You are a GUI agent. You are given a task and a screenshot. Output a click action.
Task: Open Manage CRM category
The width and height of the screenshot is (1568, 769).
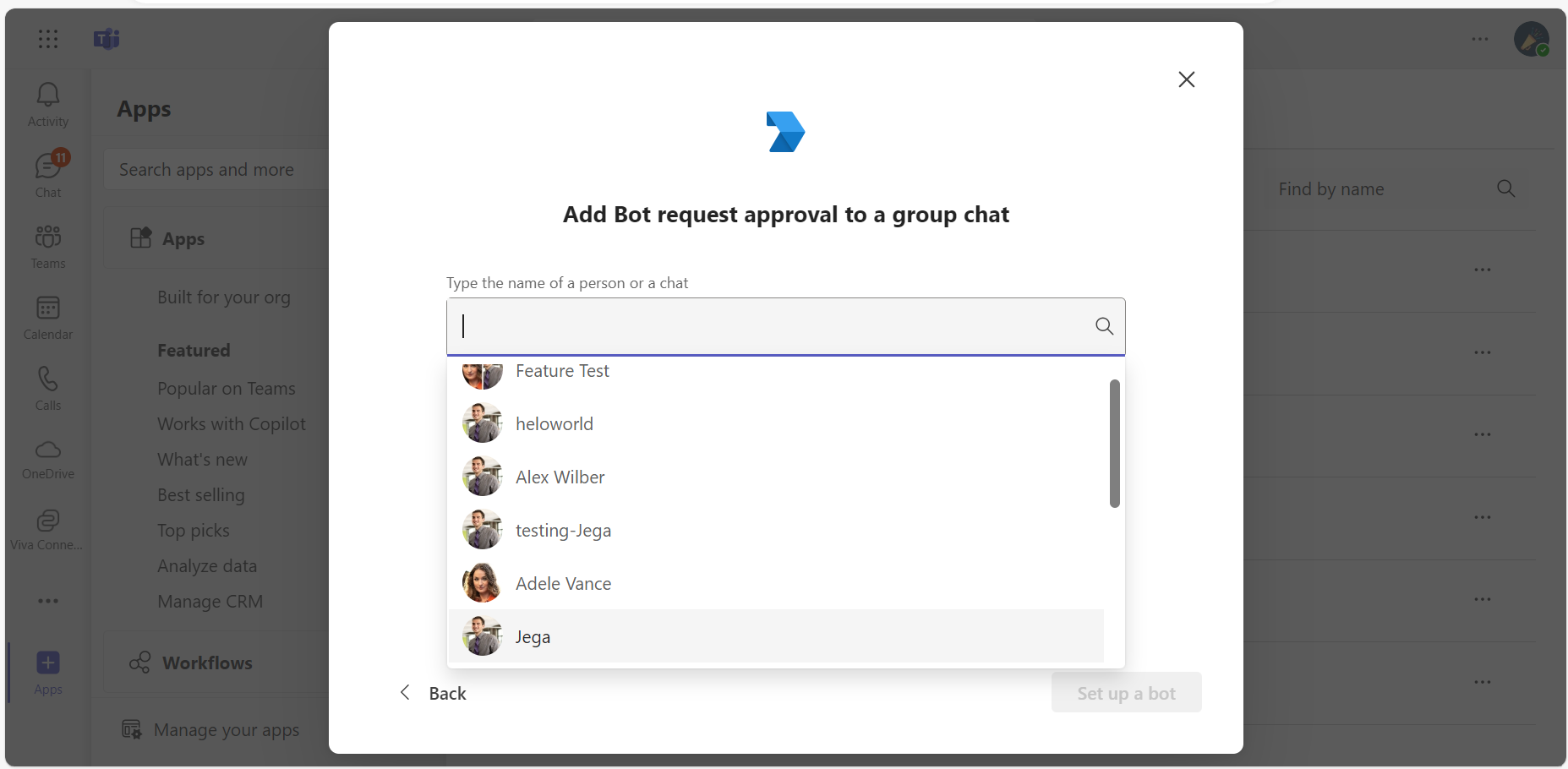click(210, 602)
